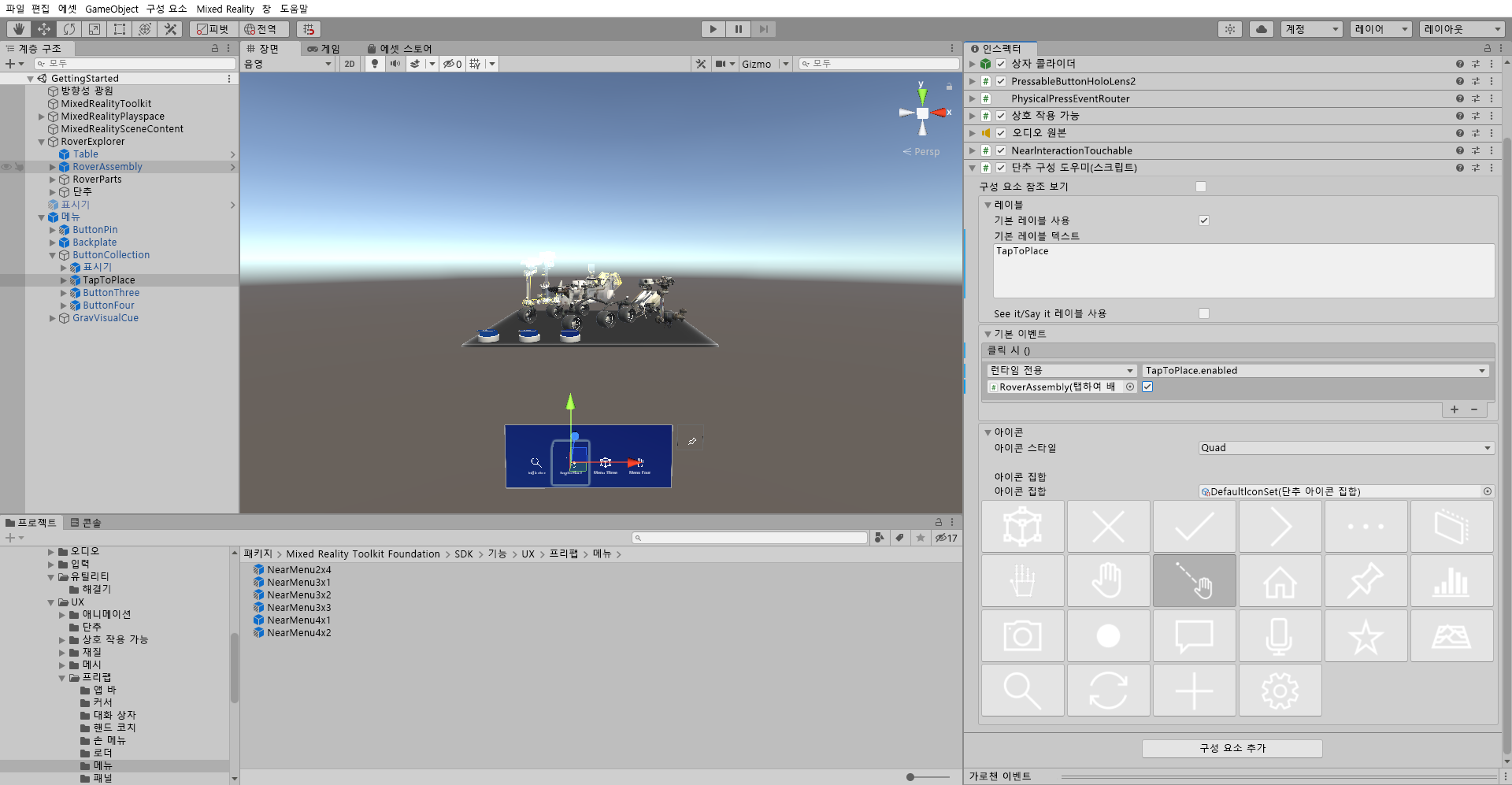Screen dimensions: 1512x785
Task: Choose the bar chart icon in icon set
Action: (x=1451, y=581)
